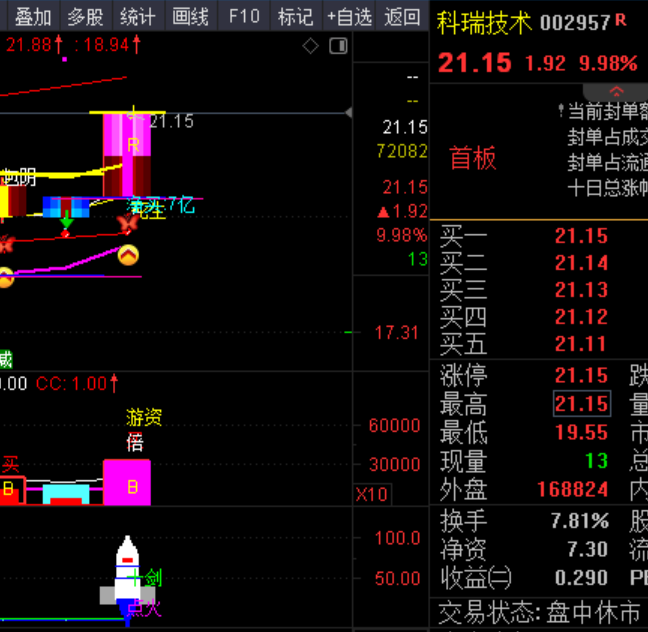Screen dimensions: 648x632
Task: Click the 100.0 lower indicator axis label
Action: coord(397,539)
